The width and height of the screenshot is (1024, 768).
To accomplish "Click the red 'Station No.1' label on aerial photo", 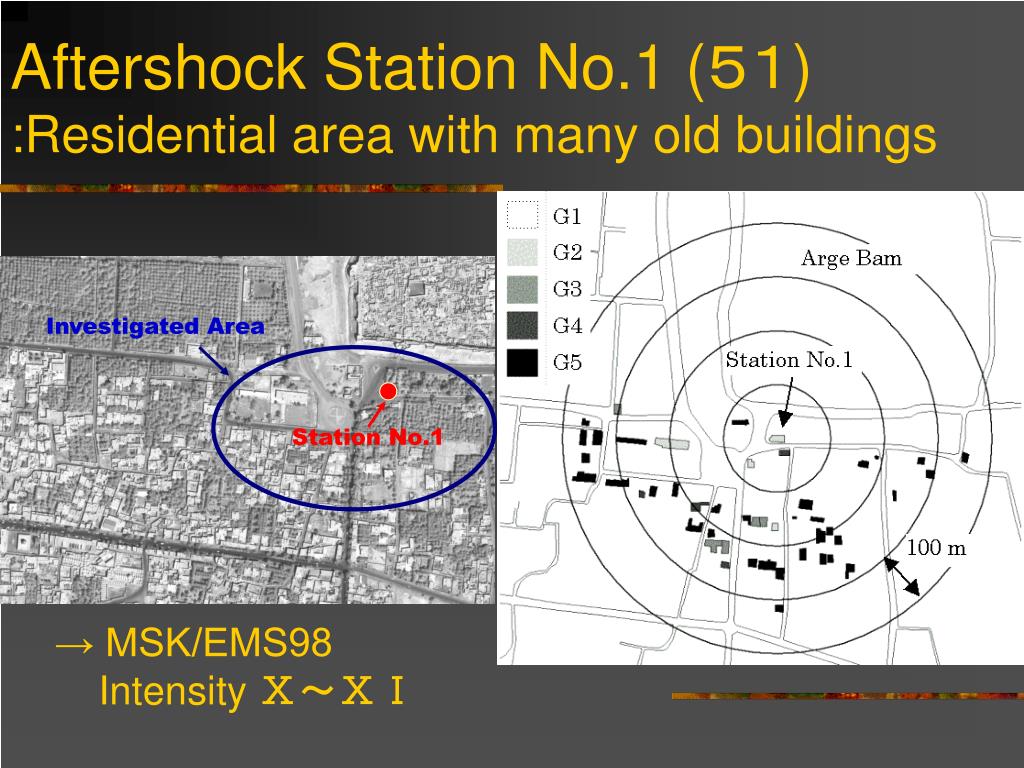I will [x=367, y=437].
